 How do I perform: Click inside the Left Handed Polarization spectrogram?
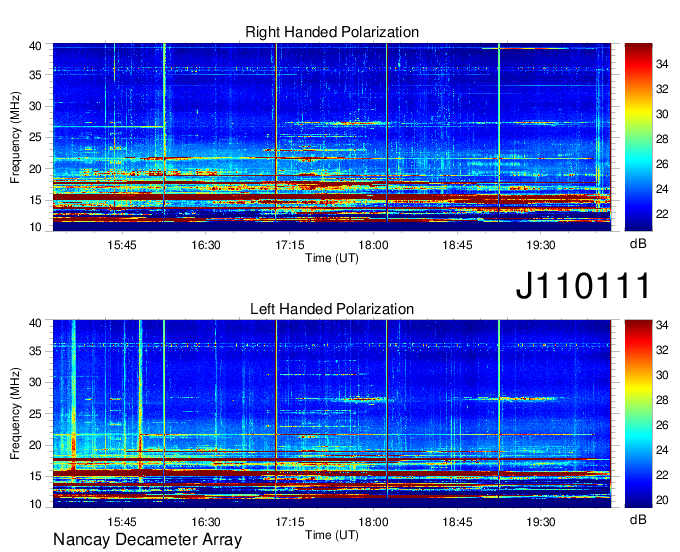coord(332,413)
